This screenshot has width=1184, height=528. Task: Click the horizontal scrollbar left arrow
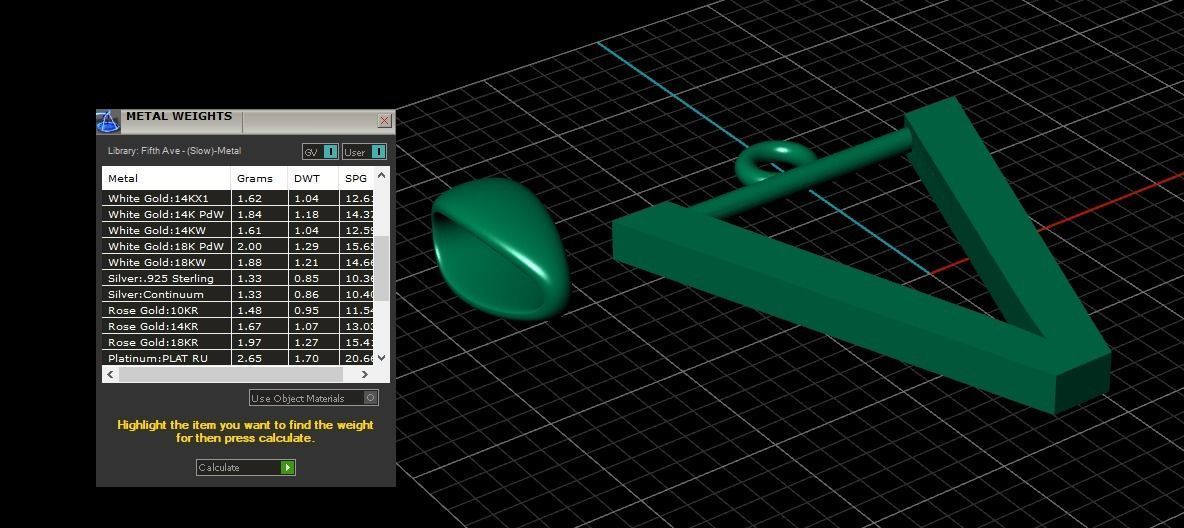[x=111, y=374]
